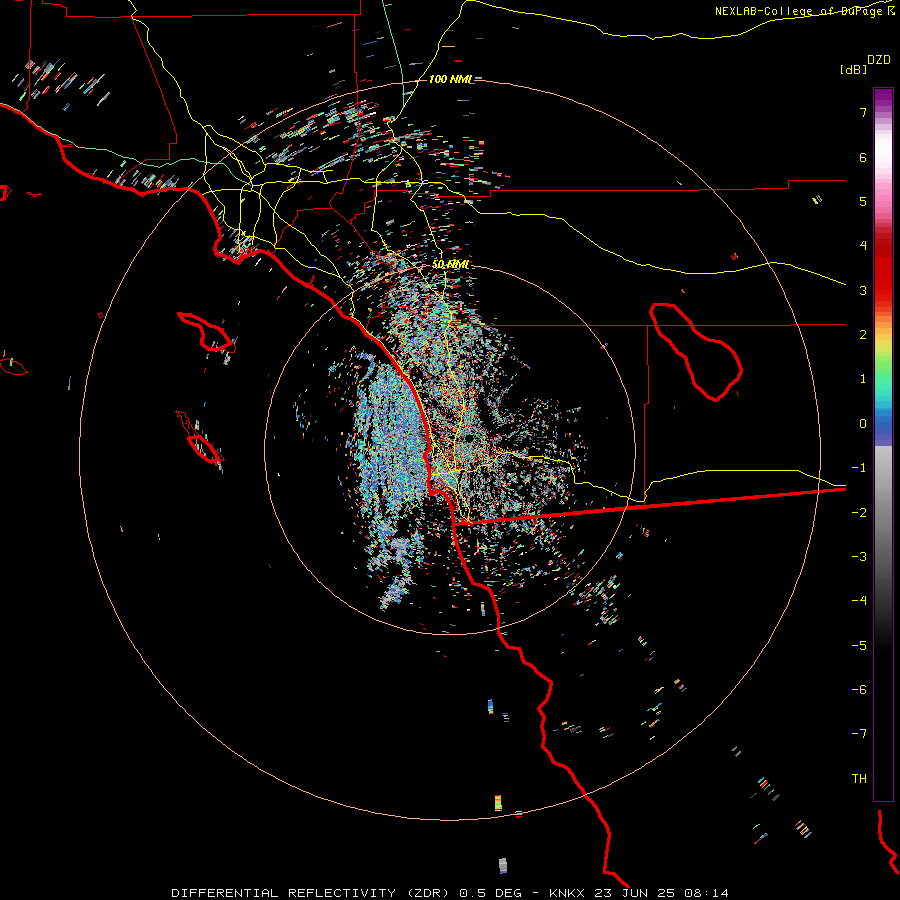Click the '5' value on dB scale

[x=863, y=201]
